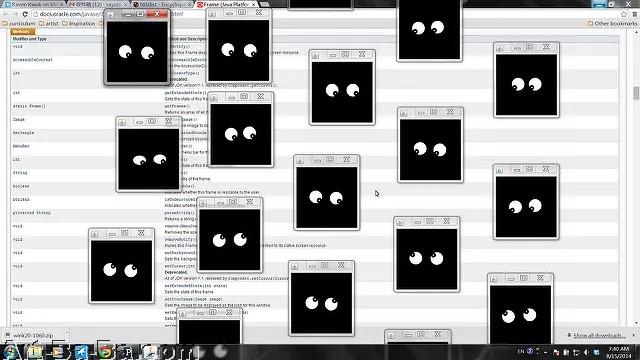The width and height of the screenshot is (640, 360).
Task: Bookmark this page with the star icon
Action: point(624,14)
